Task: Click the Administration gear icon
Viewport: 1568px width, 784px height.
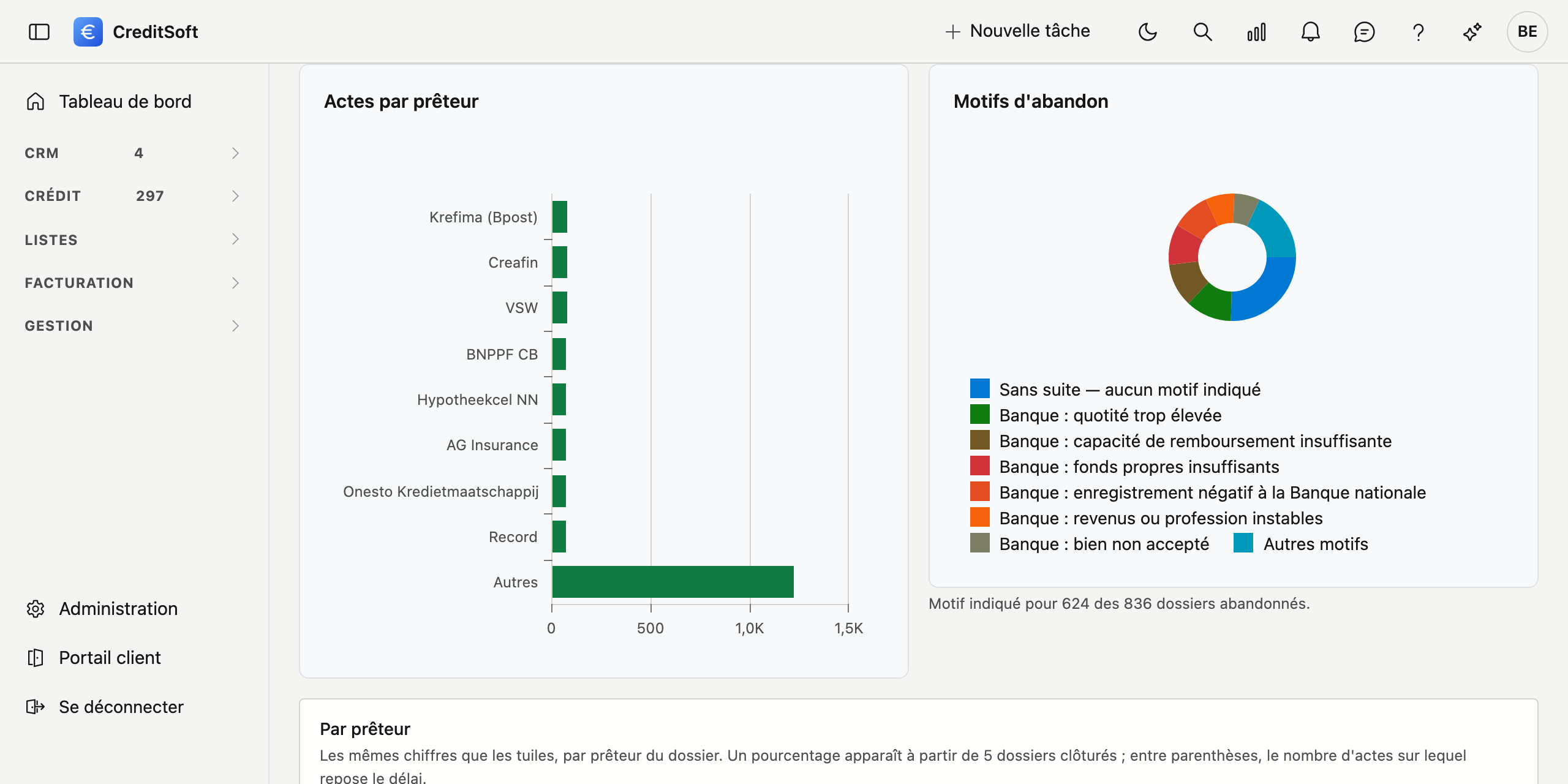Action: [36, 609]
